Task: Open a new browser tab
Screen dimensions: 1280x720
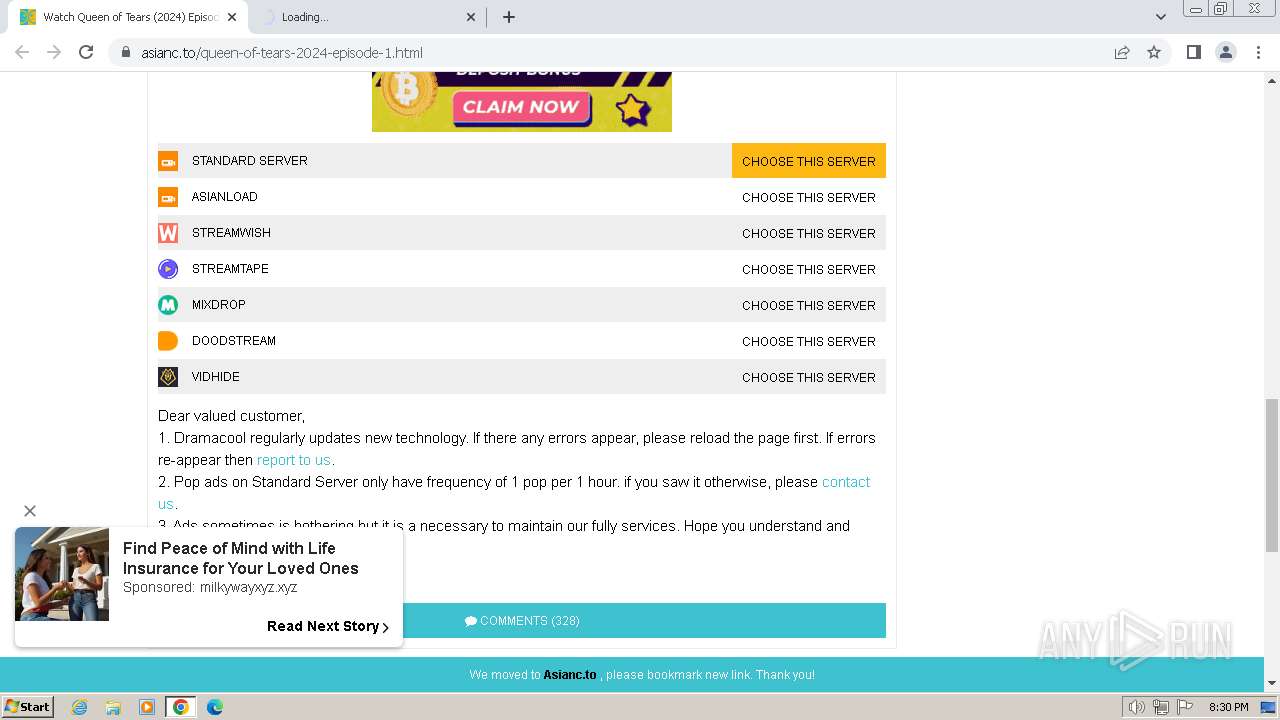Action: 509,17
